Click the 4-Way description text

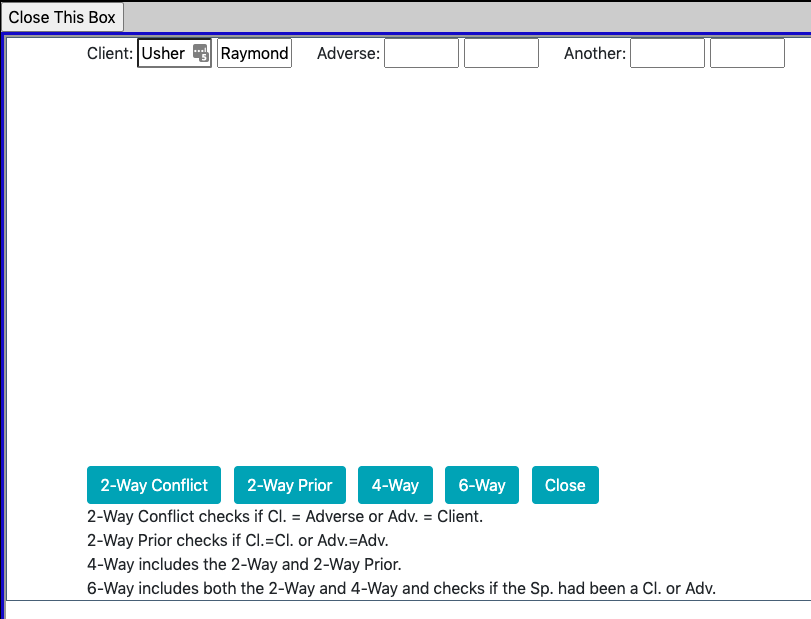244,565
